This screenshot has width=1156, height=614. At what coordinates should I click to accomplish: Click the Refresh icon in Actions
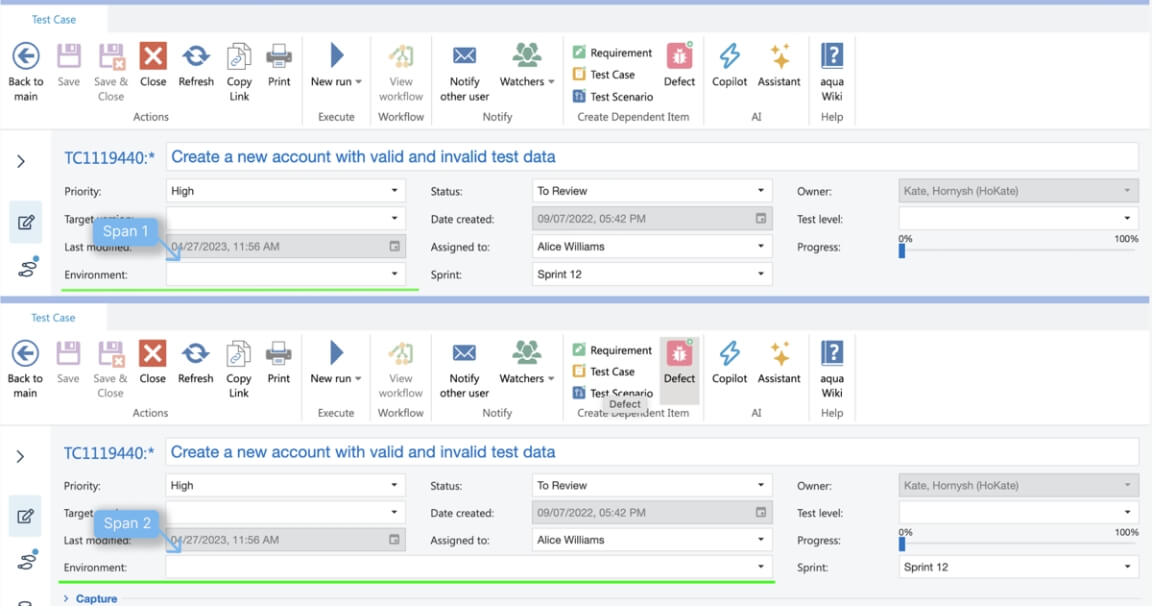[195, 66]
